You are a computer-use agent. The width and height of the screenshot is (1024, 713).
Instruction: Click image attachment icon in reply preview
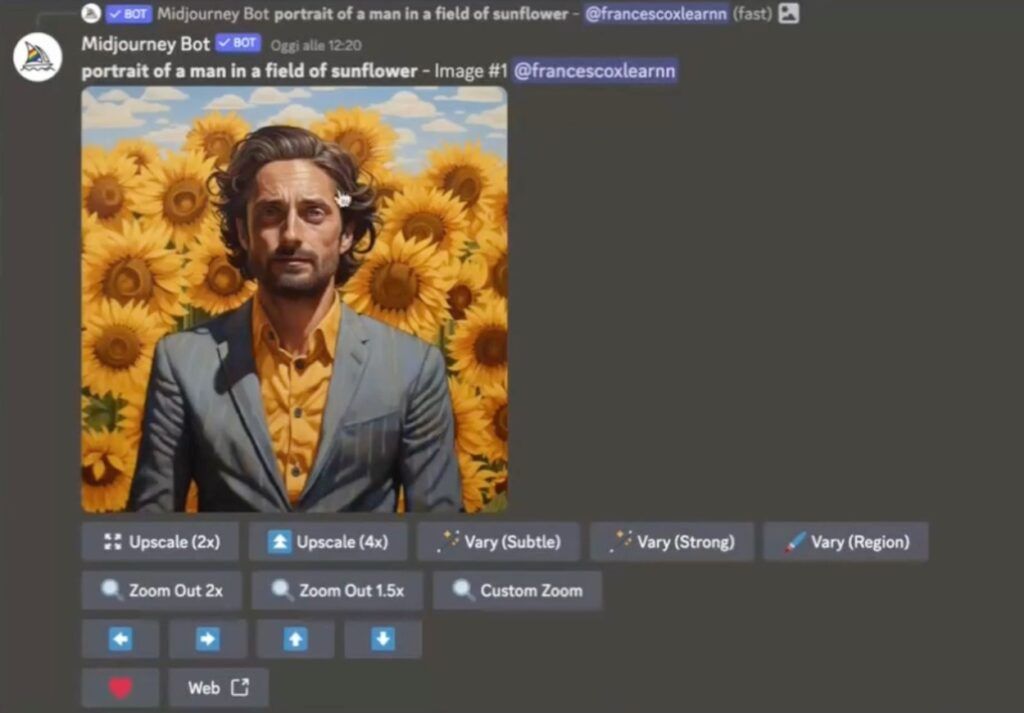click(788, 13)
